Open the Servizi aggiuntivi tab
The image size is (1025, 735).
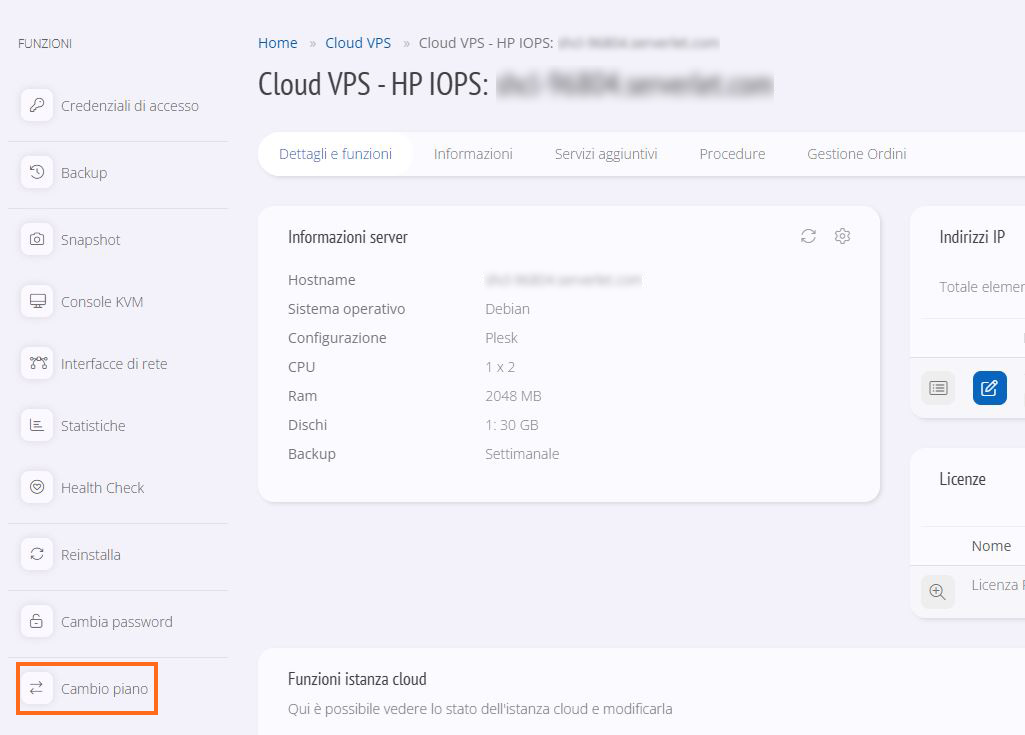[606, 154]
